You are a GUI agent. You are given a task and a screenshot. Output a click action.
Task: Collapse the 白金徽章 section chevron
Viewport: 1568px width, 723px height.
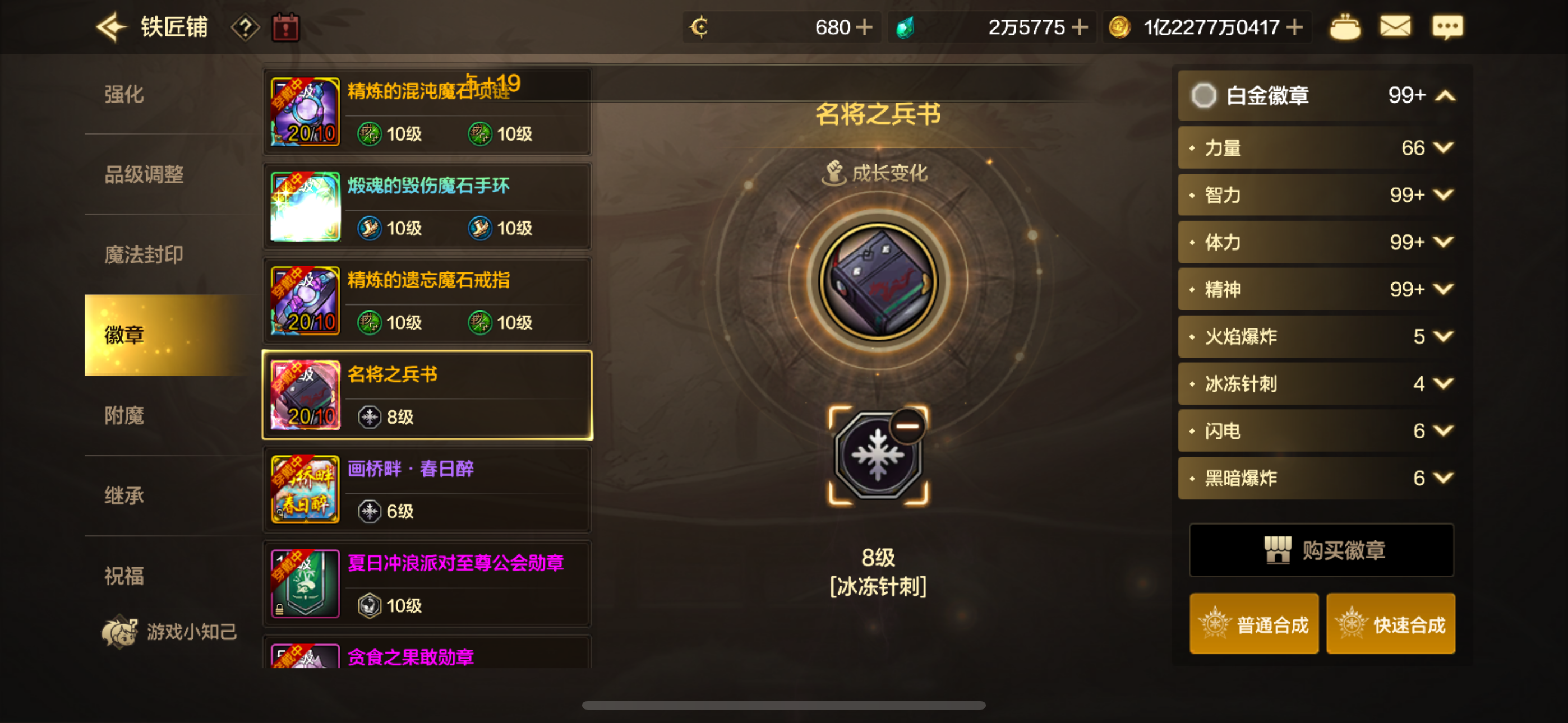point(1445,95)
